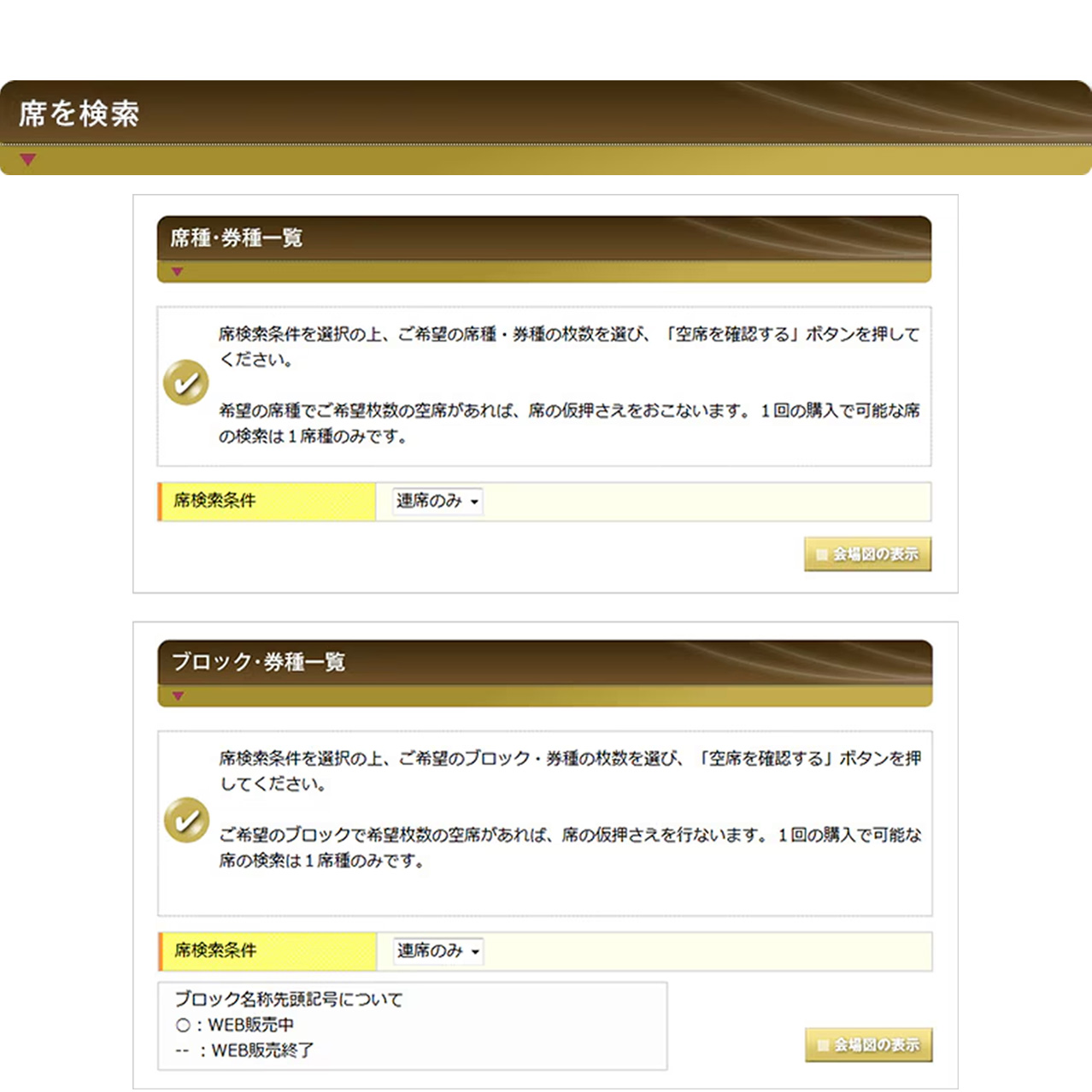Click the 席種・券種一覧 section heading
The width and height of the screenshot is (1092, 1092).
coord(237,238)
